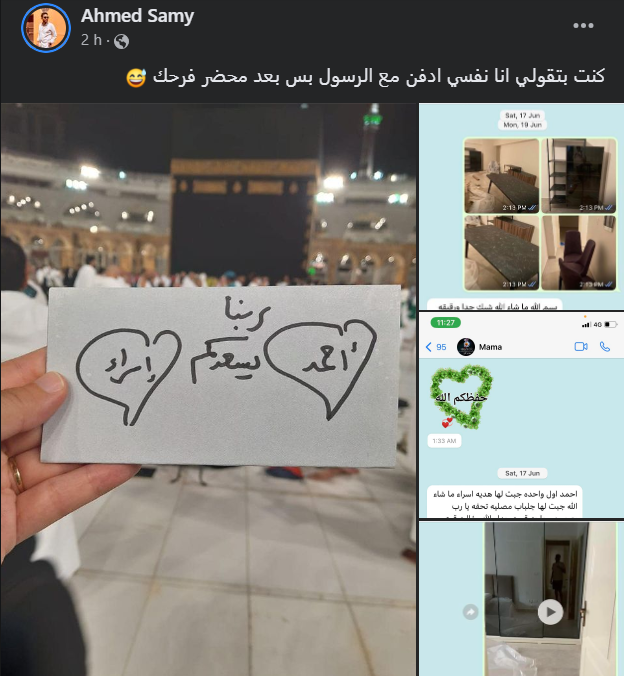The height and width of the screenshot is (676, 624).
Task: Tap the back chevron next to 95
Action: (x=428, y=347)
